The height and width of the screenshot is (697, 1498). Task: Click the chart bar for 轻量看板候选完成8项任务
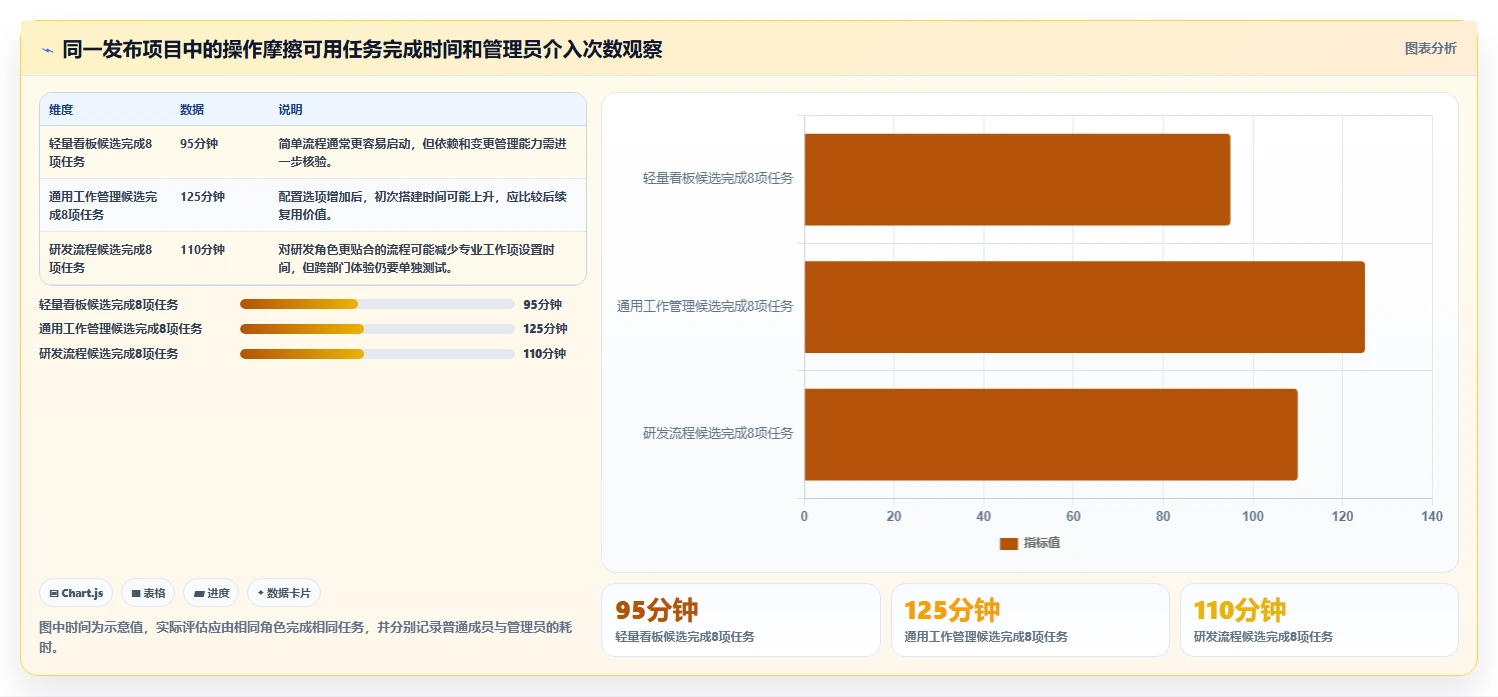tap(1017, 179)
